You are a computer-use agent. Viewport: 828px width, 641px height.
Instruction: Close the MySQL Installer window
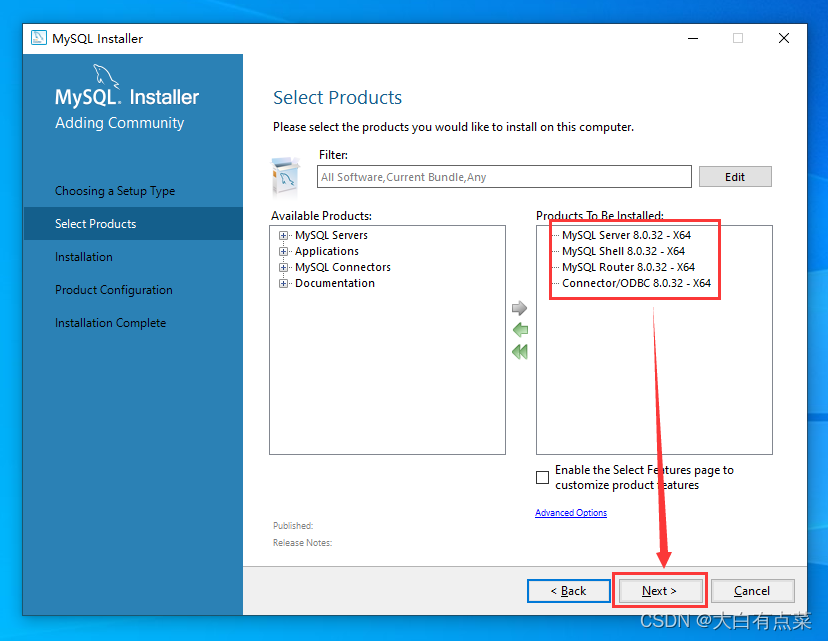point(784,39)
